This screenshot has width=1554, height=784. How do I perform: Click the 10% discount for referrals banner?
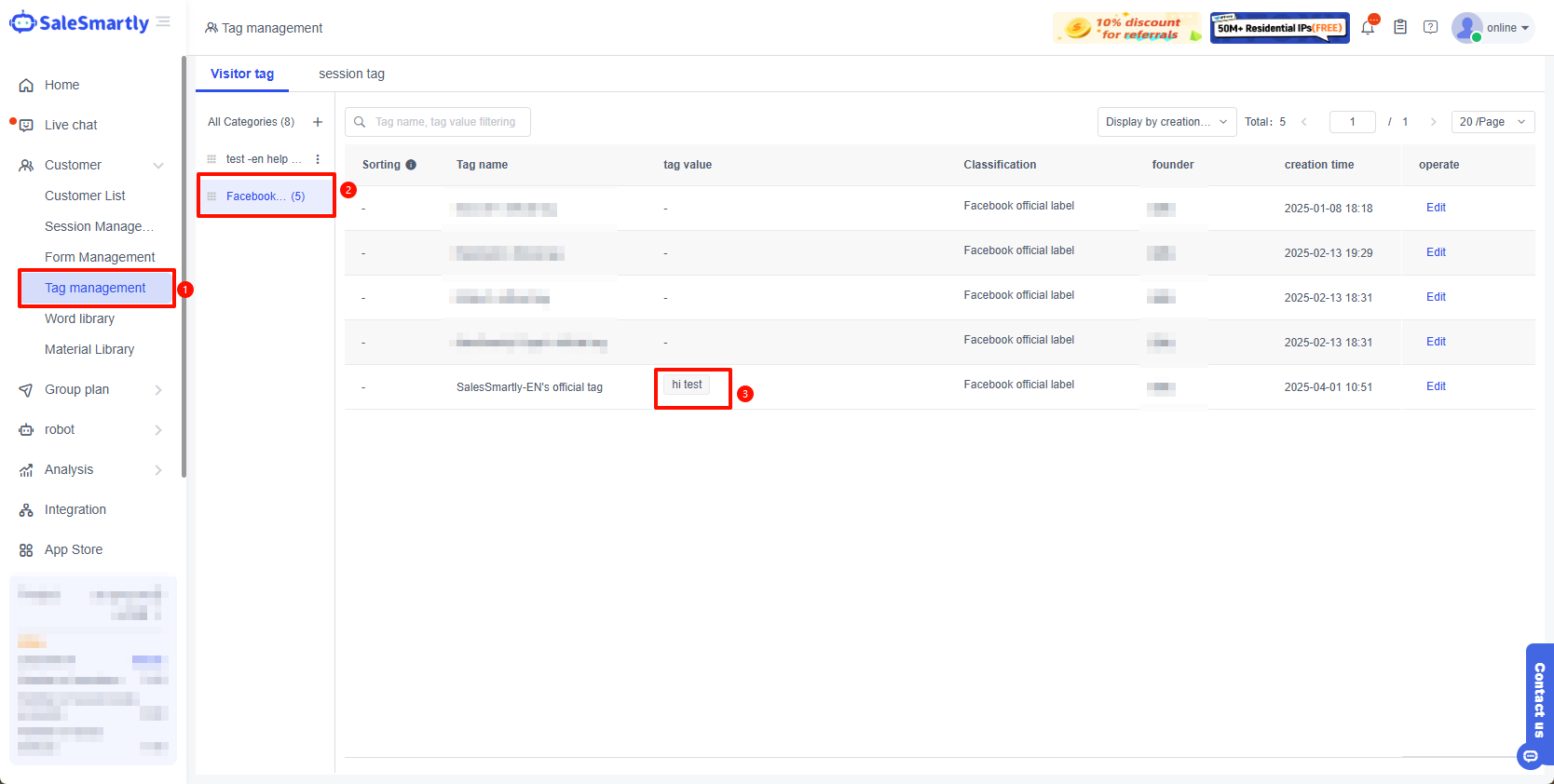point(1126,28)
